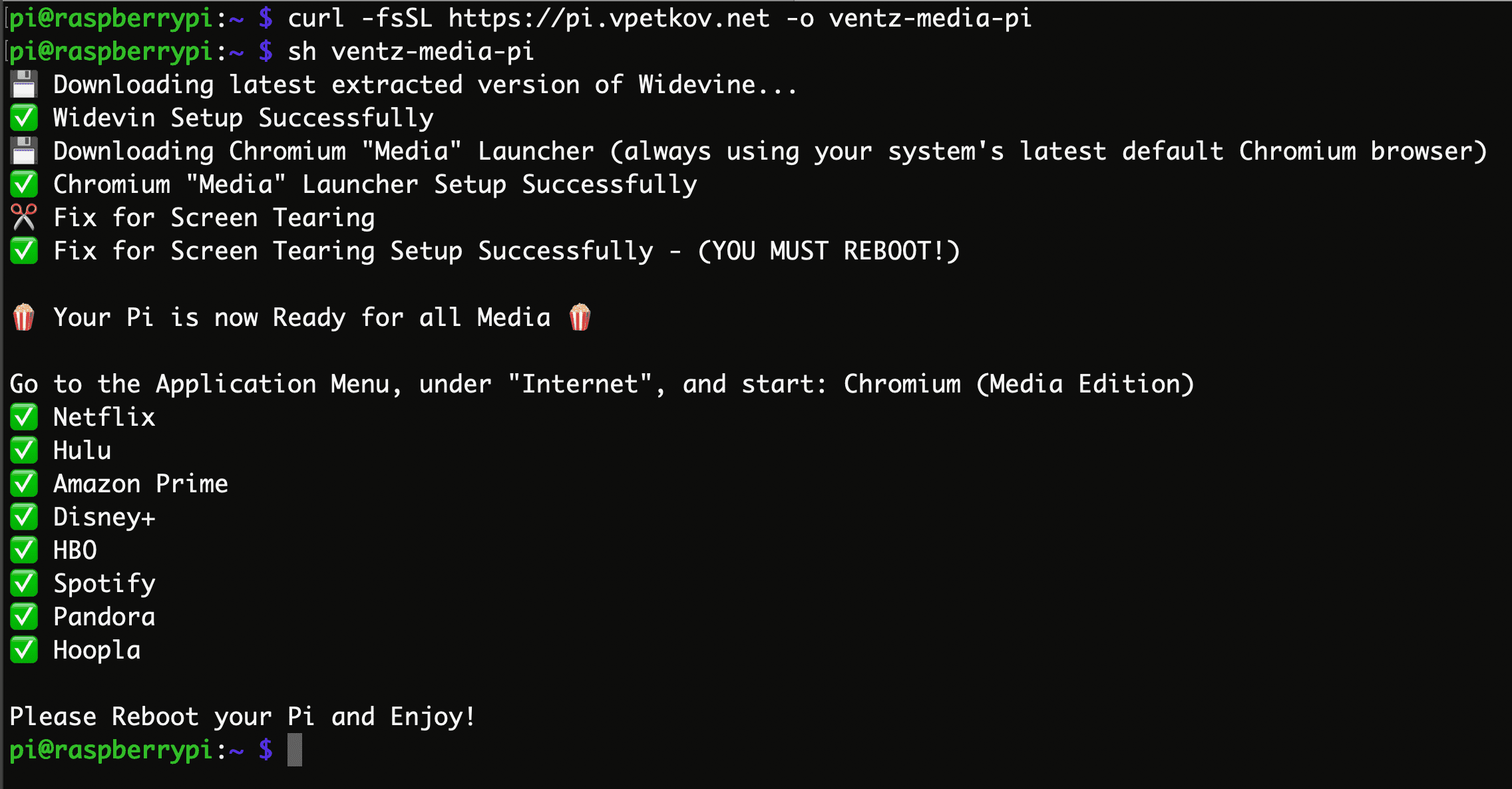Click the green check next to Spotify

(x=24, y=583)
